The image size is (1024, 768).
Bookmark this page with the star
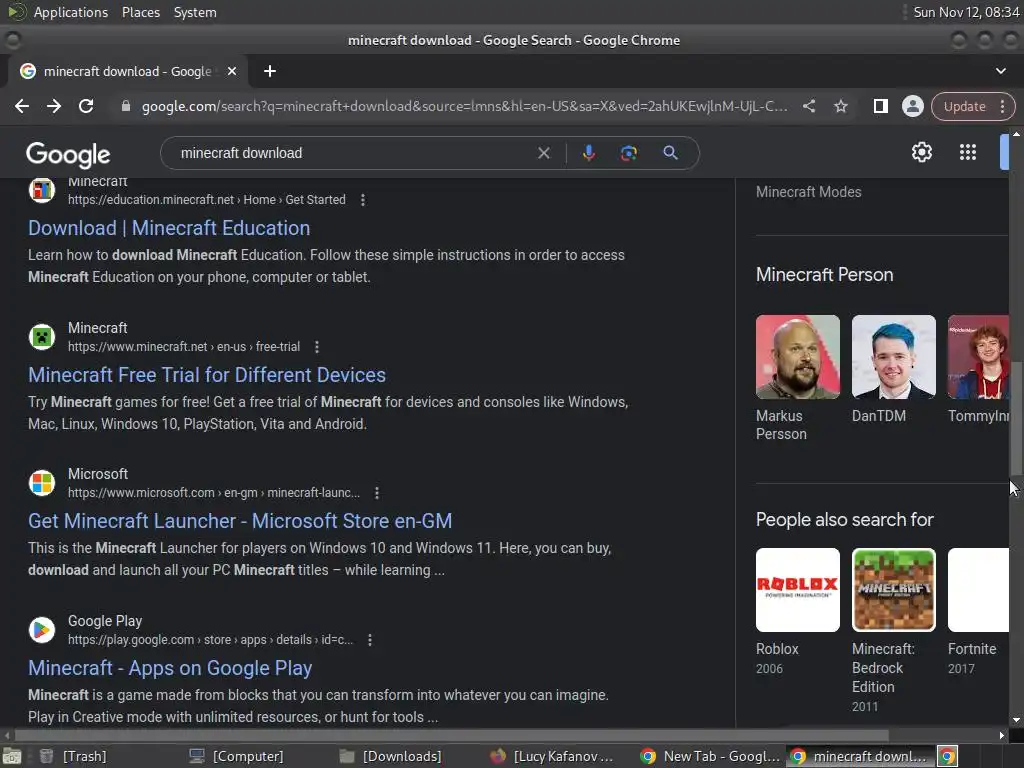(x=840, y=106)
